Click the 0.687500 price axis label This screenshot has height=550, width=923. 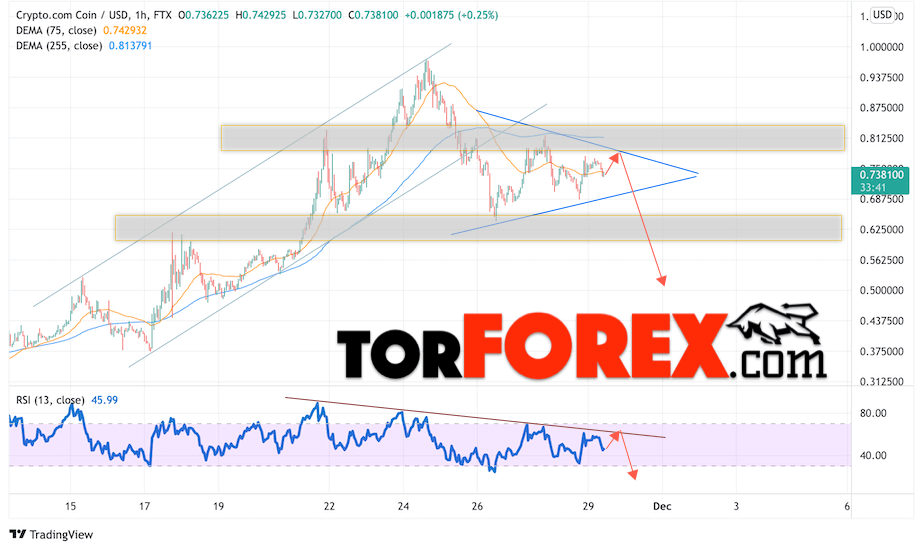tap(881, 200)
